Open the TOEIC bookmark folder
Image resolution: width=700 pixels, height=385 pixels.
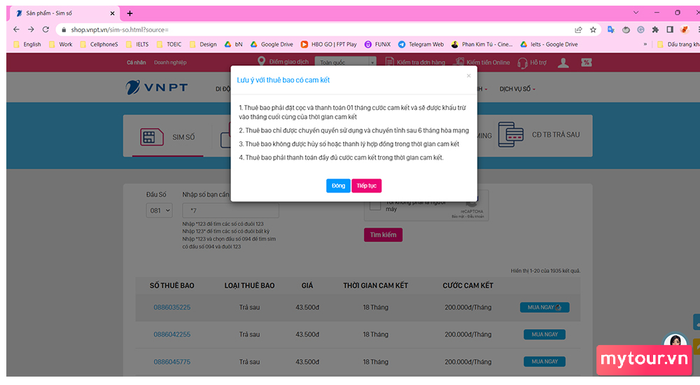coord(169,44)
